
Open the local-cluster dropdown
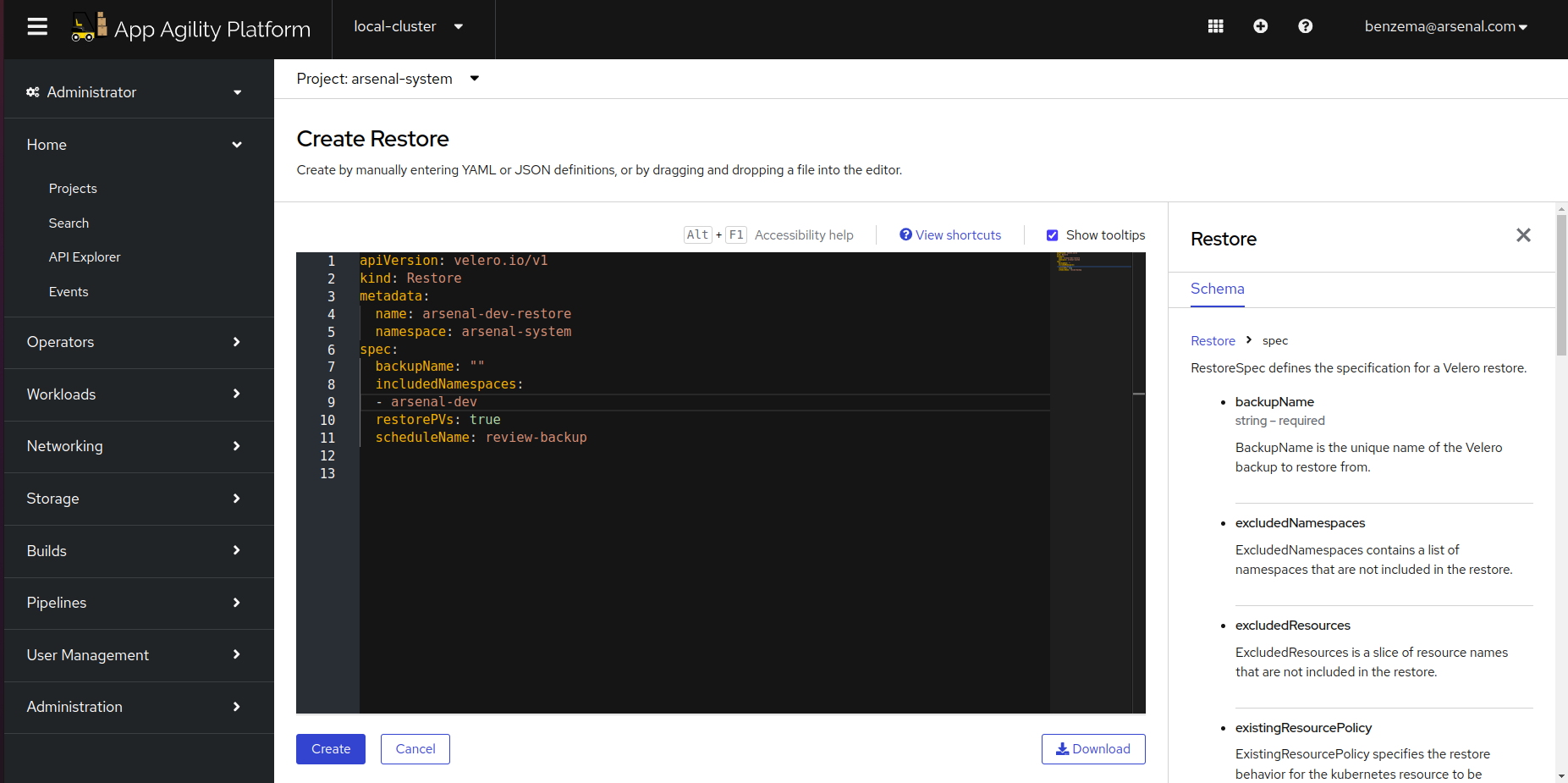pyautogui.click(x=409, y=27)
